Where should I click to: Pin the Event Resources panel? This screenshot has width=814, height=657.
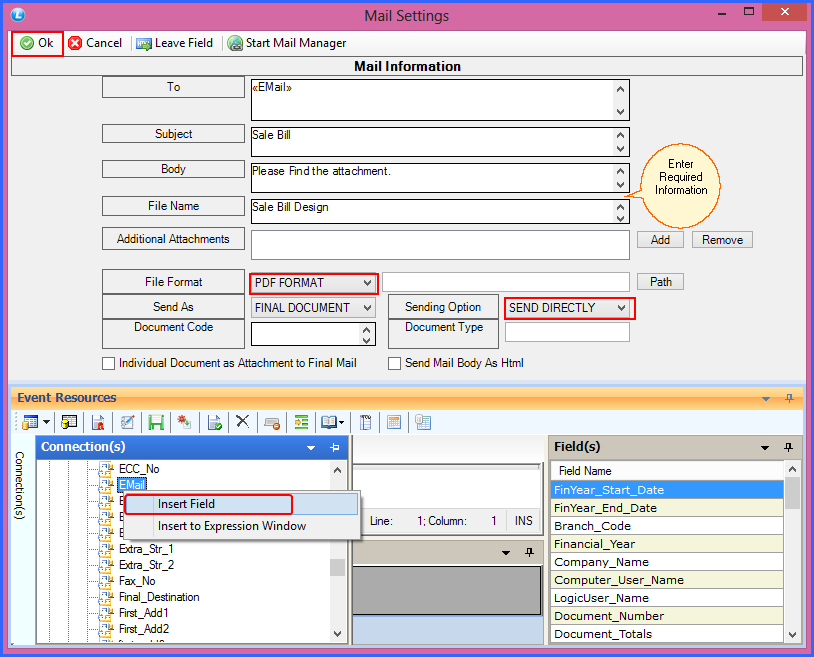click(x=789, y=398)
